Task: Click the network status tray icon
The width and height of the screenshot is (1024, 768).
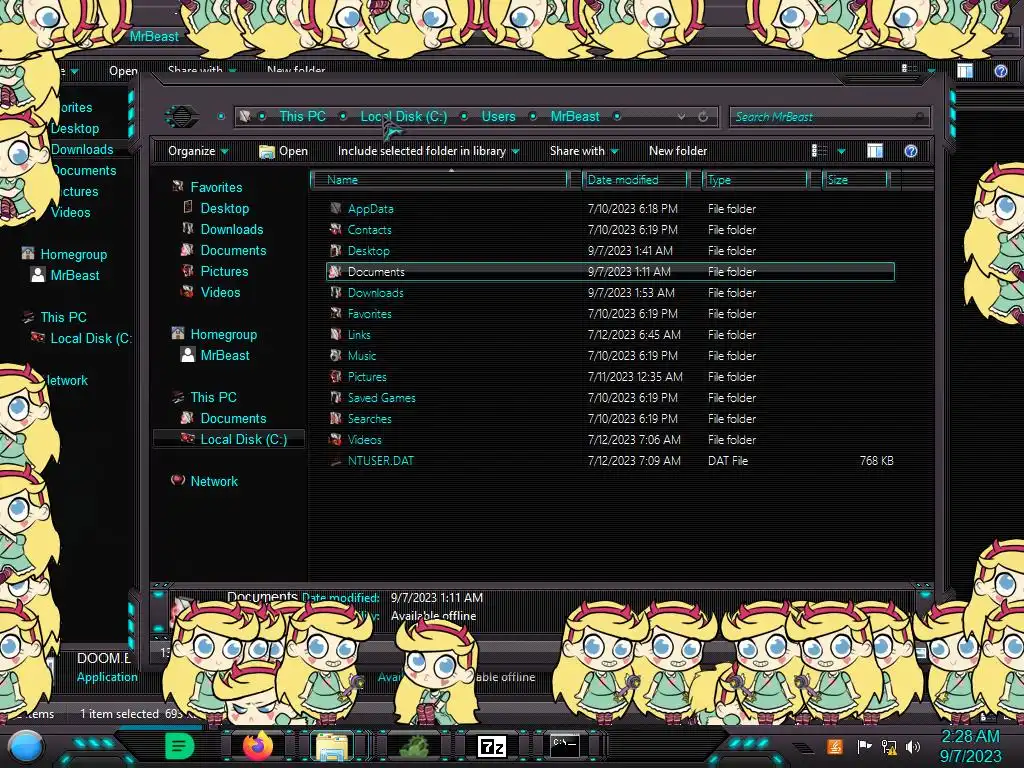Action: (x=889, y=746)
